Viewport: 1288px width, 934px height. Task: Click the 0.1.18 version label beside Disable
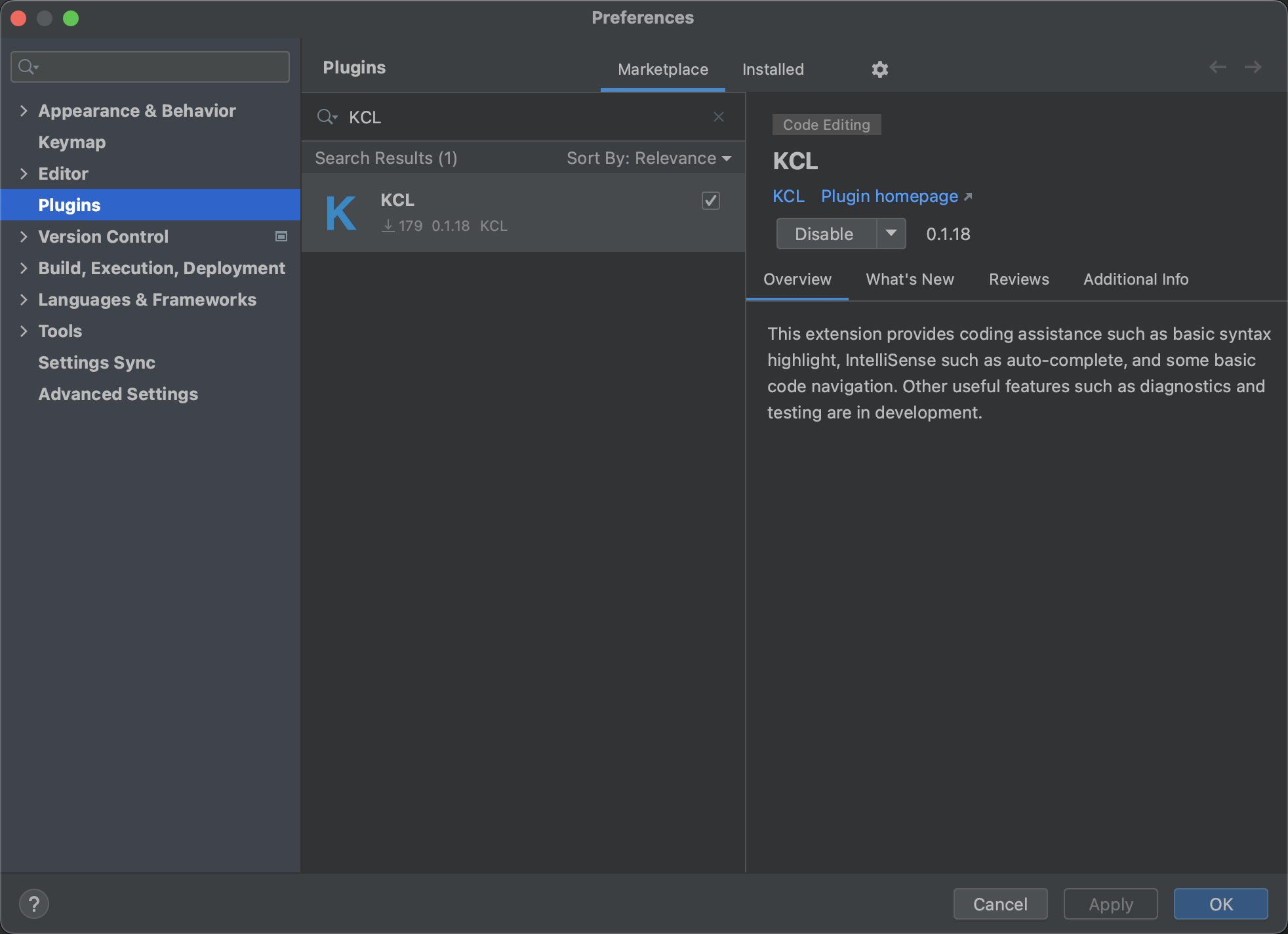[x=948, y=234]
